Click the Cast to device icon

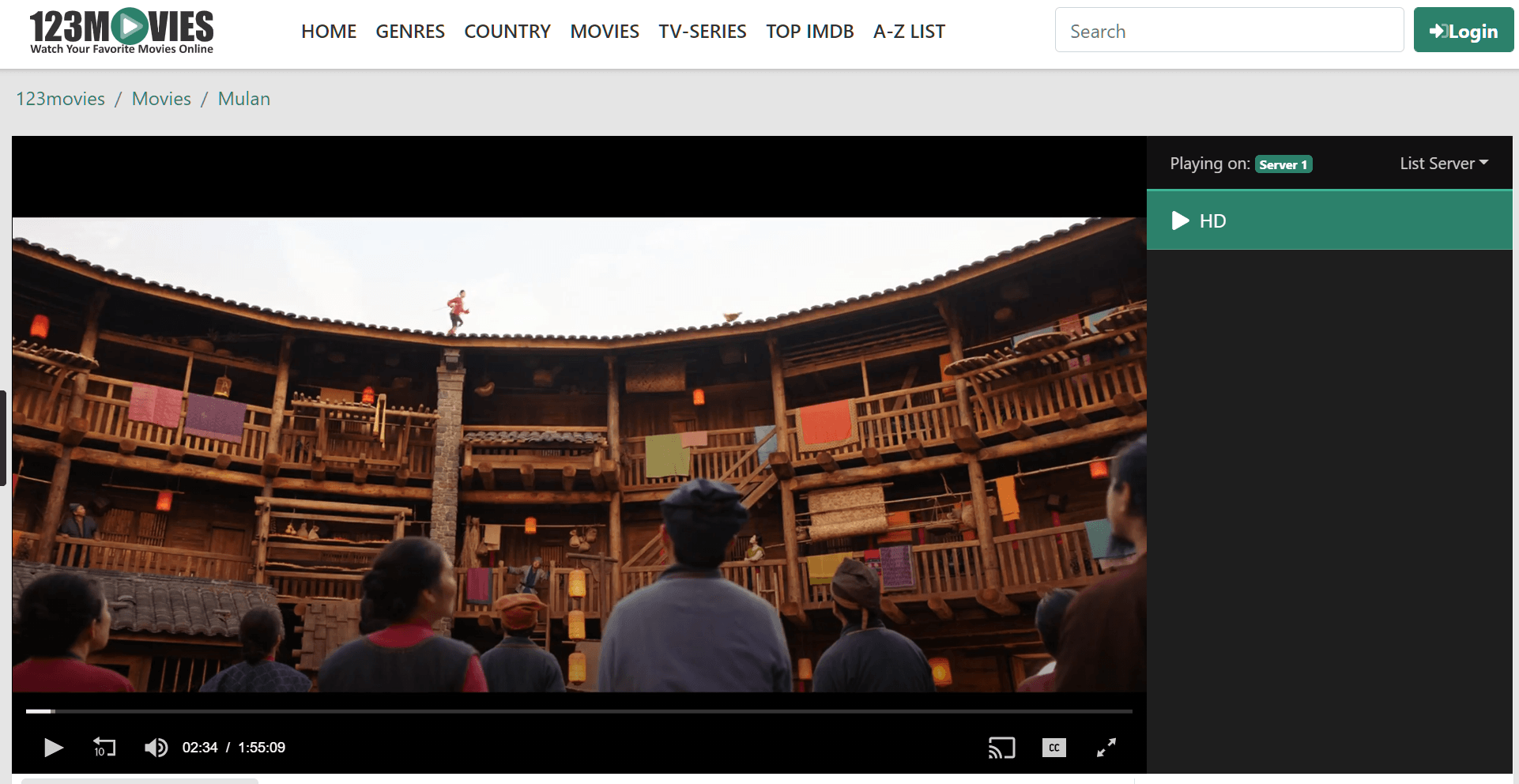point(1001,748)
